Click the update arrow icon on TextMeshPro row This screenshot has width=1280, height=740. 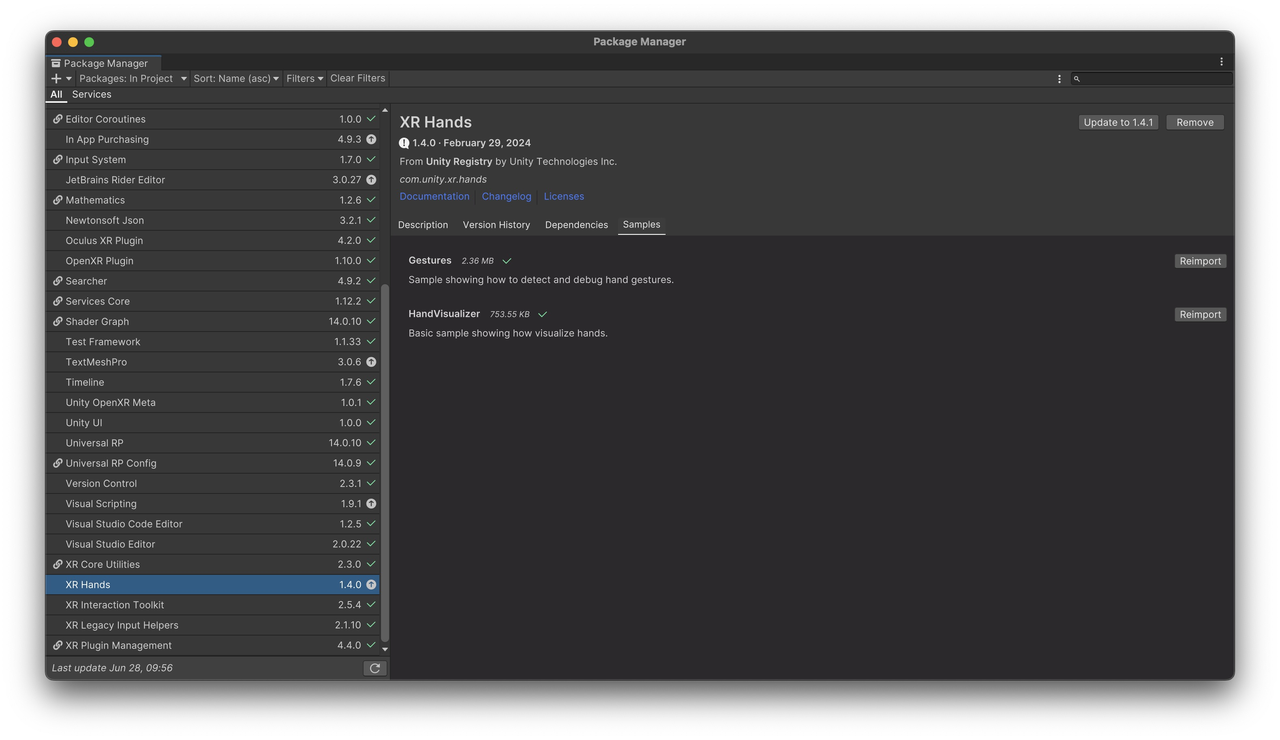[371, 362]
